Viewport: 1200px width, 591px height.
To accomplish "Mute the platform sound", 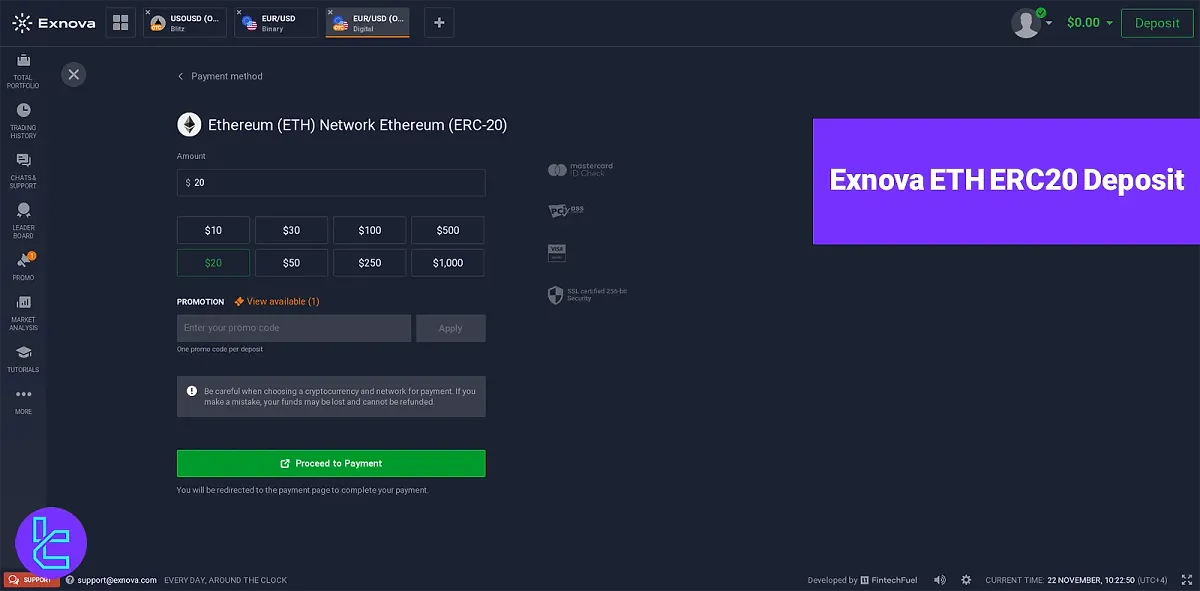I will [x=939, y=579].
